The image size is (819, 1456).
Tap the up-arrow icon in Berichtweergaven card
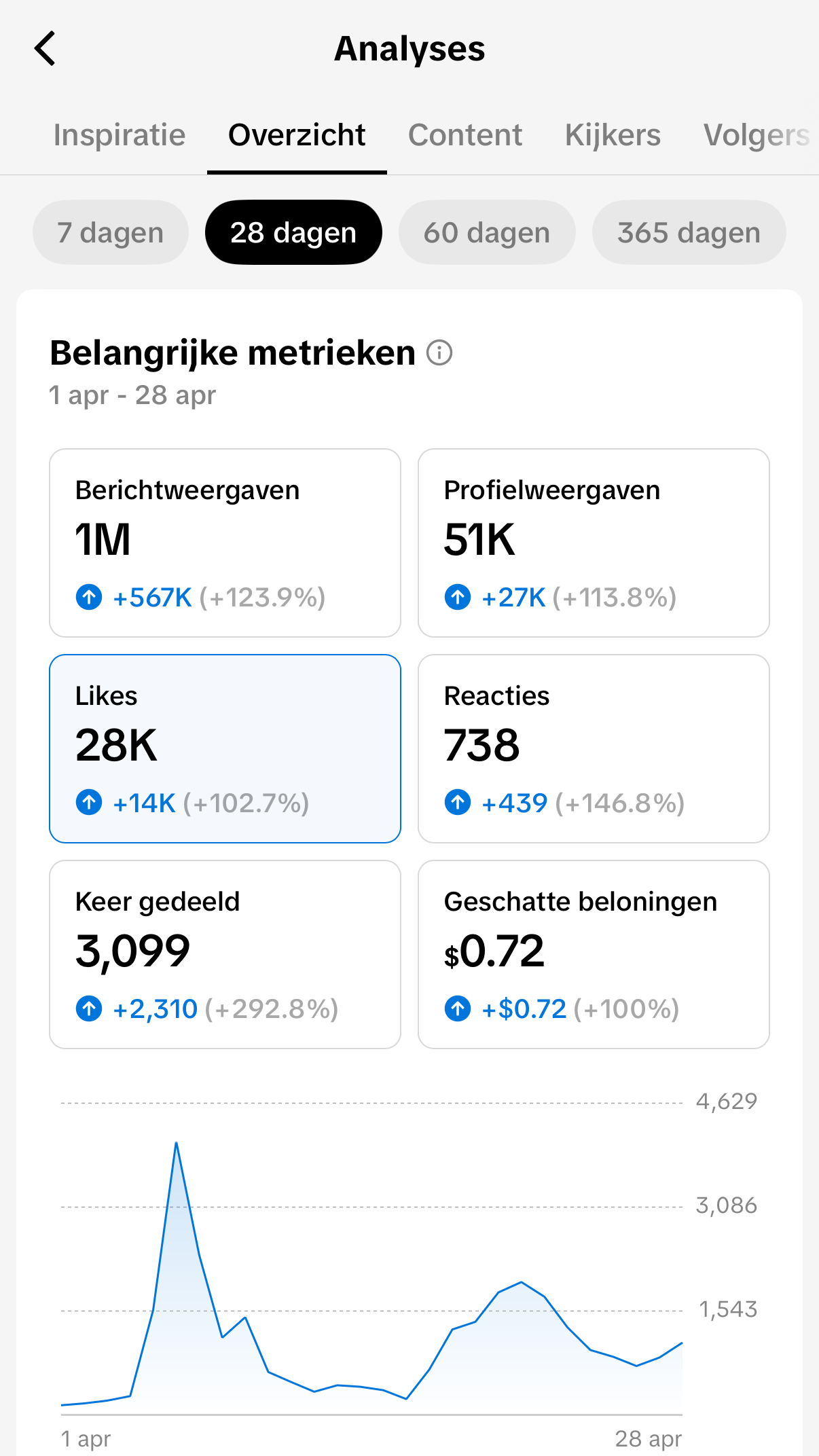tap(89, 598)
